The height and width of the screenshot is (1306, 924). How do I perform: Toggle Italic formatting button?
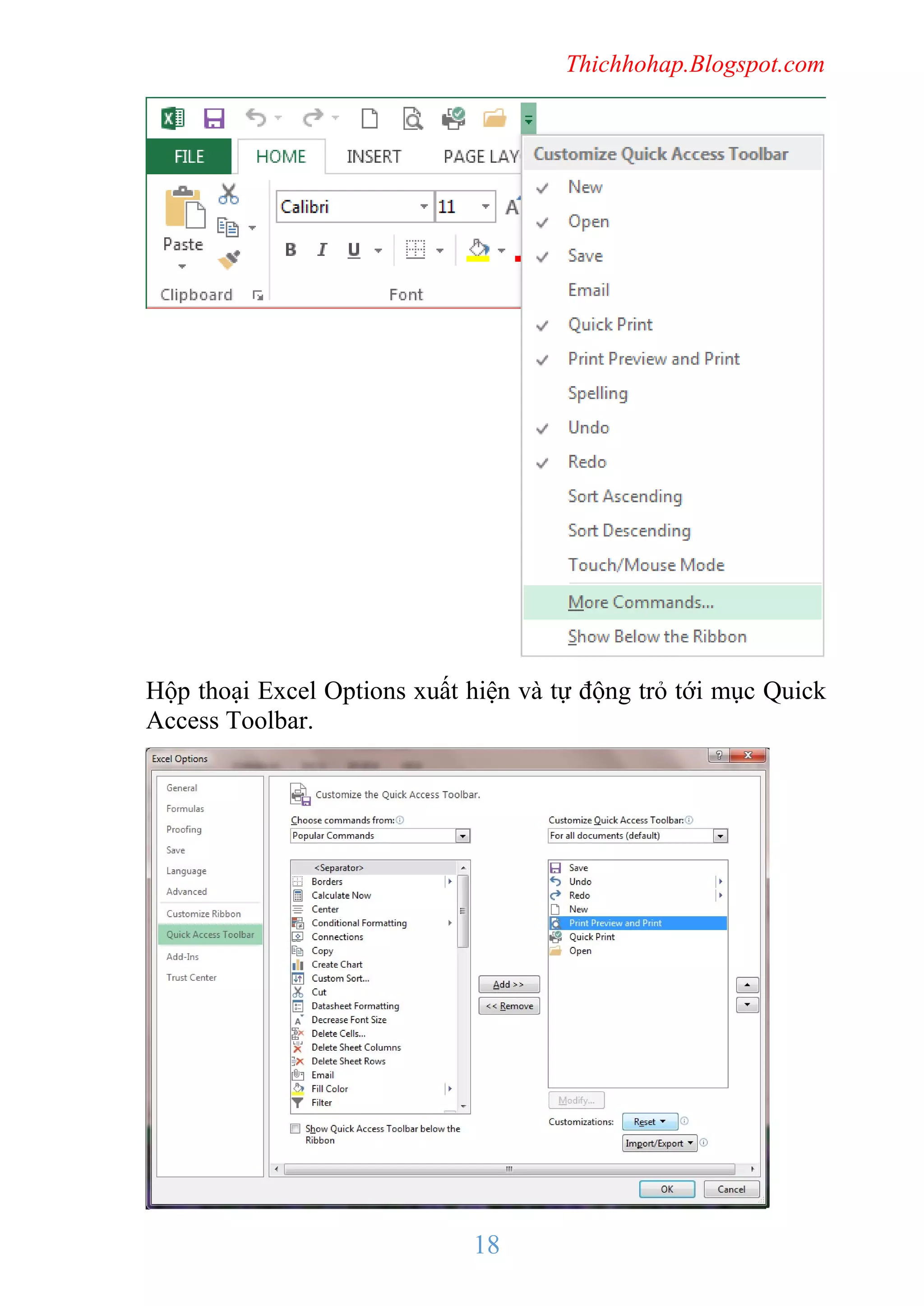[322, 250]
